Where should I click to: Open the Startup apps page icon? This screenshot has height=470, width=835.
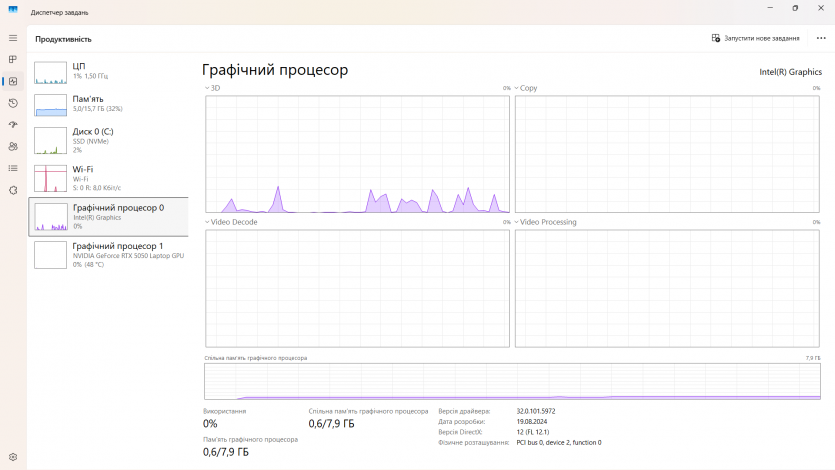click(x=13, y=125)
